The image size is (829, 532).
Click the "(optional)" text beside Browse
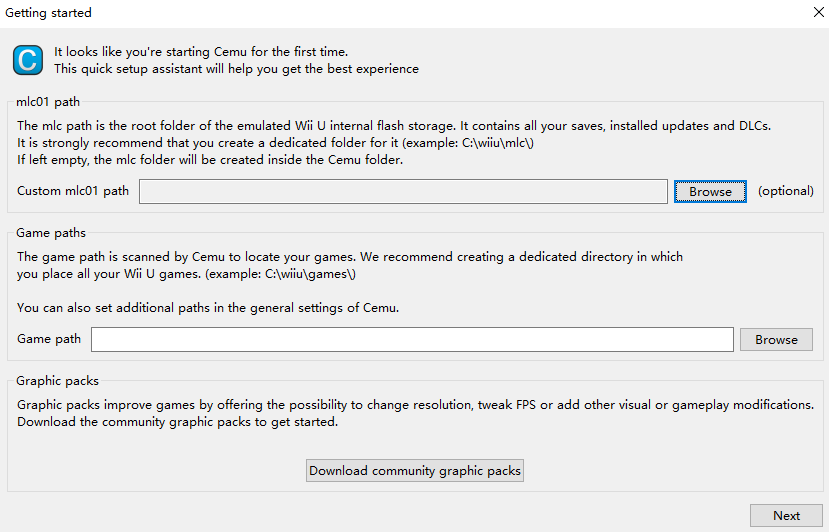click(x=785, y=191)
